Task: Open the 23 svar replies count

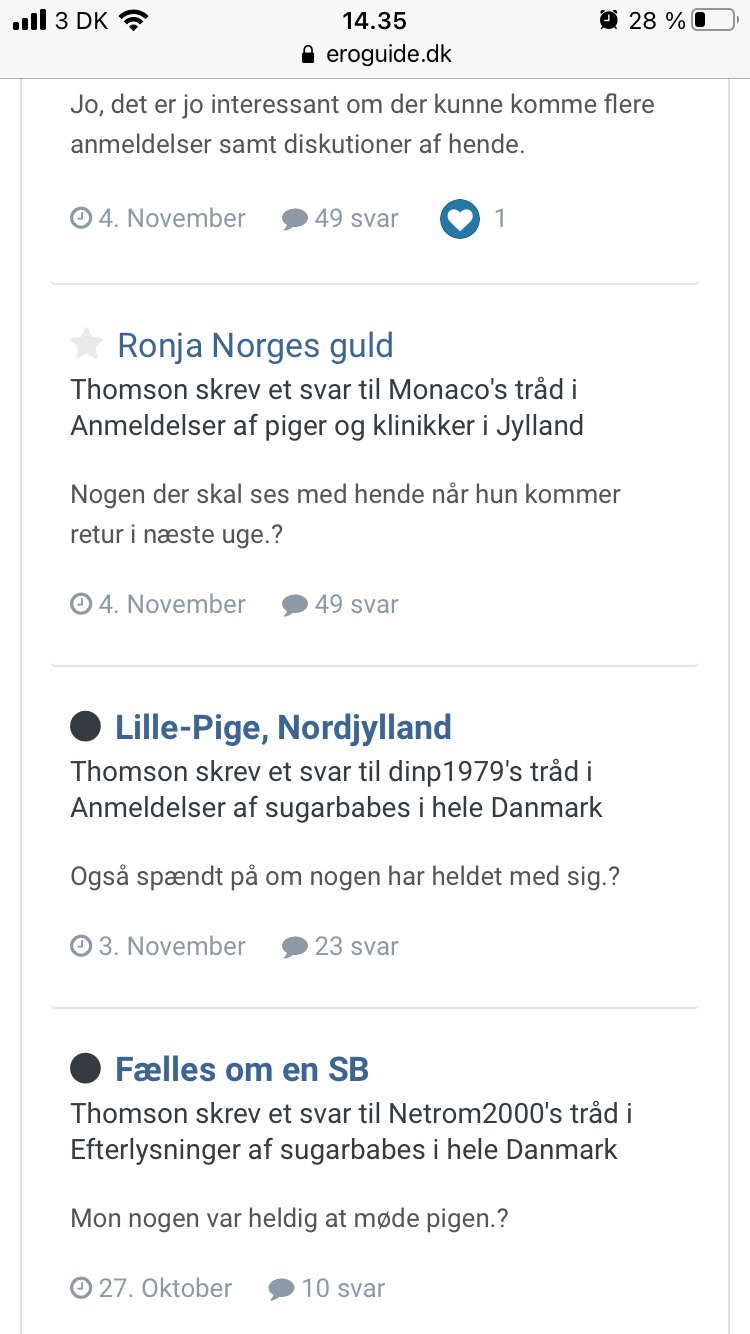Action: pyautogui.click(x=356, y=946)
